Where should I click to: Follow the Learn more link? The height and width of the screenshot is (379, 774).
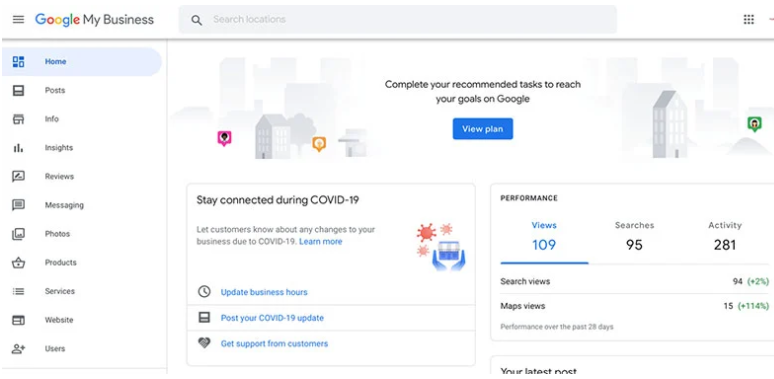[320, 242]
